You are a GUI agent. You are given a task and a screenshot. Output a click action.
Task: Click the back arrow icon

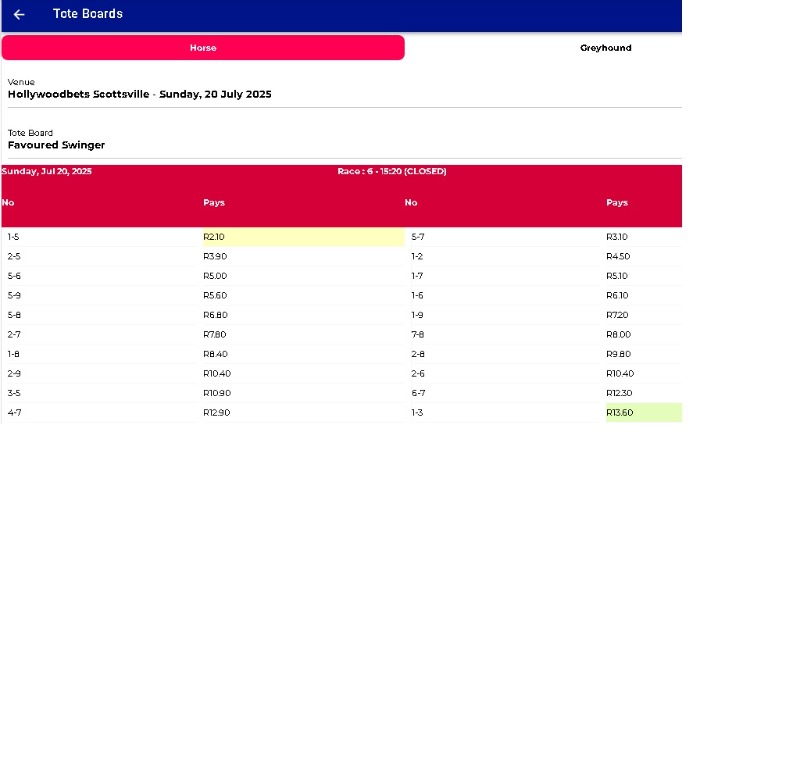click(19, 14)
